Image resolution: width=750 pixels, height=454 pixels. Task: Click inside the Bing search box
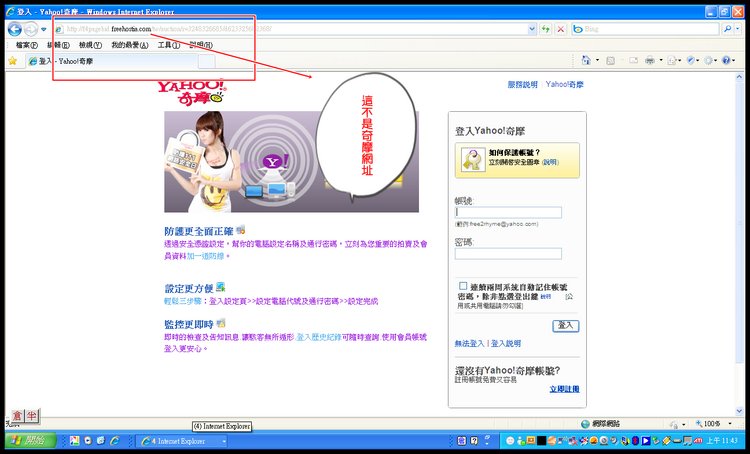[646, 29]
